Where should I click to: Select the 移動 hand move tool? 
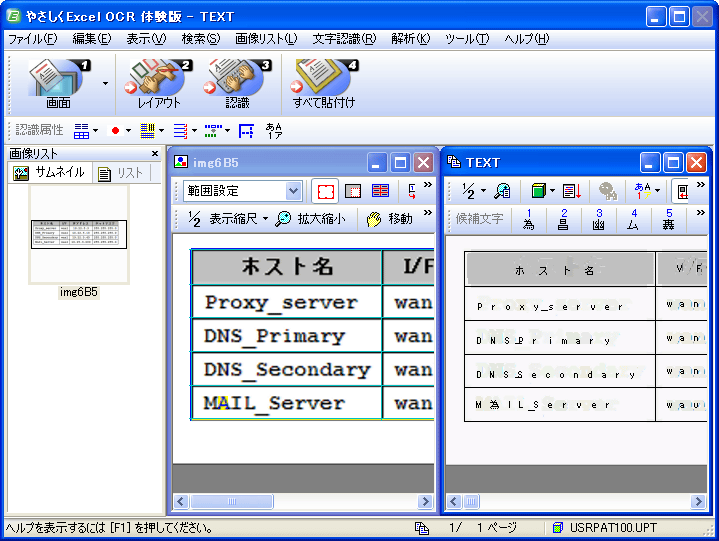coord(390,219)
